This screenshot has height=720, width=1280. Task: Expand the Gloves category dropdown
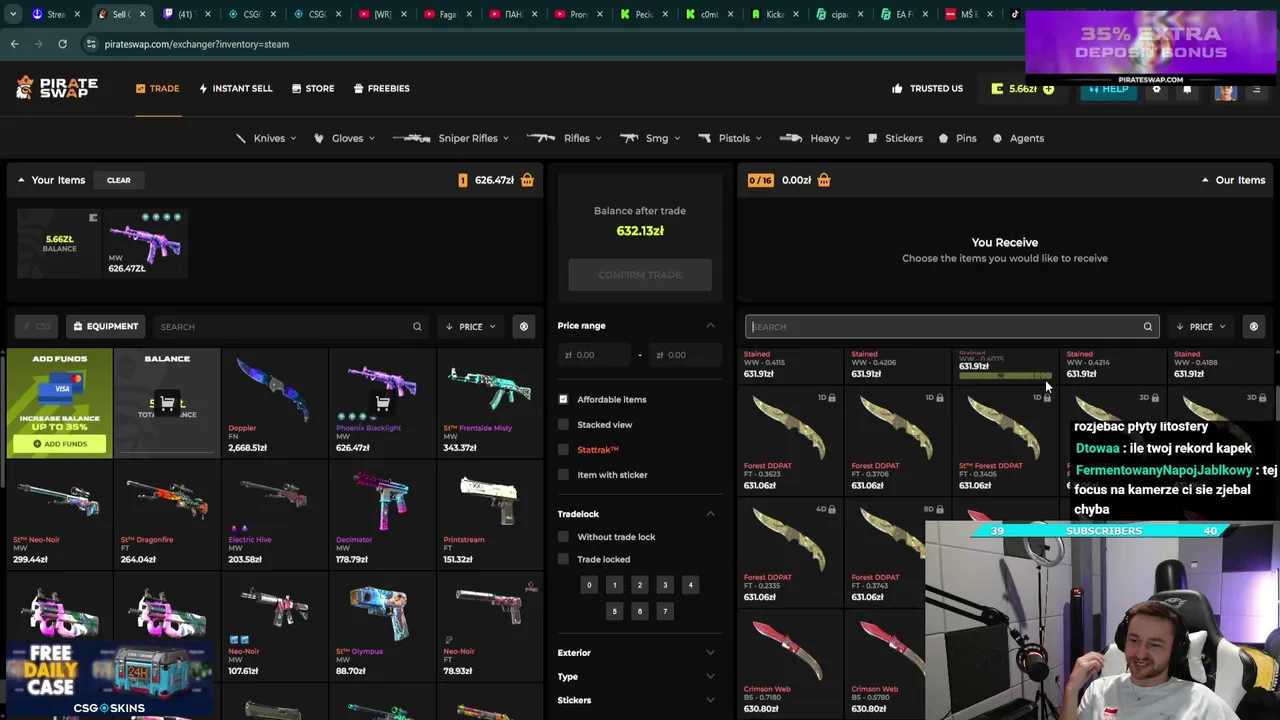click(345, 138)
